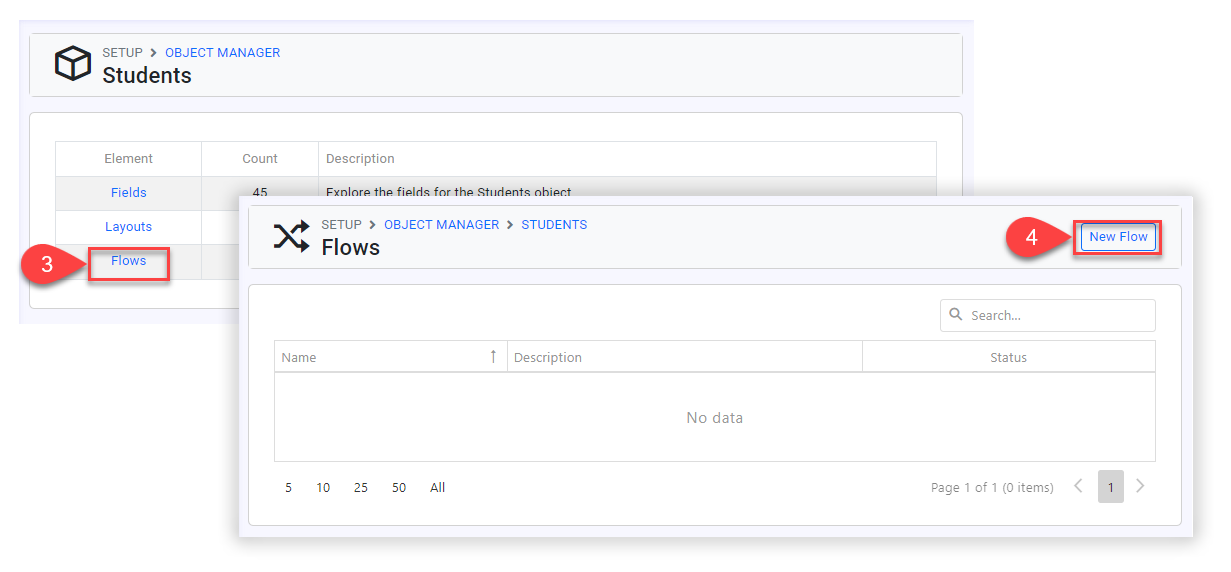Type in the Search flows field
Screen dimensions: 1231x572
click(x=1058, y=315)
